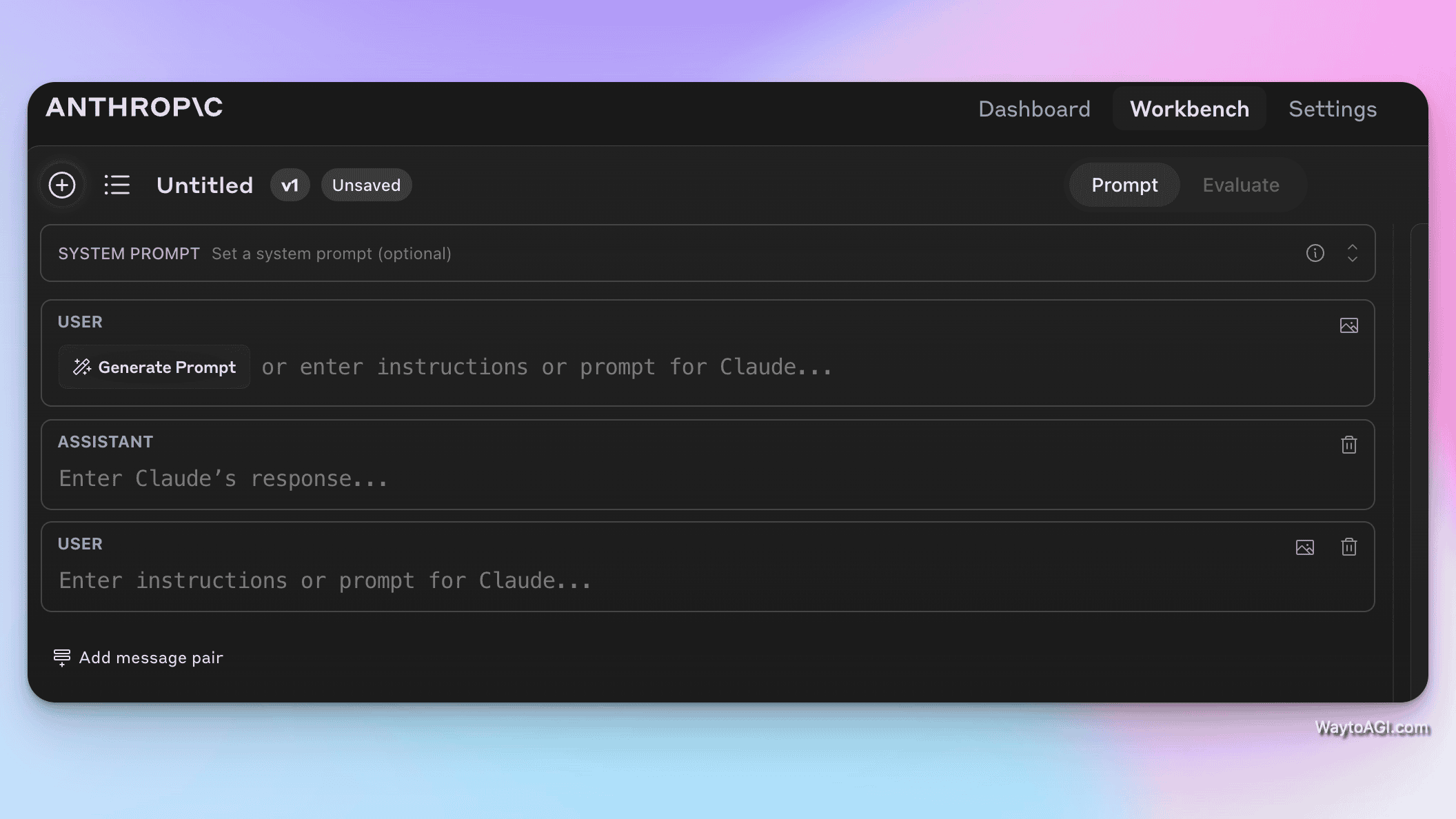Delete the ASSISTANT message

point(1348,445)
